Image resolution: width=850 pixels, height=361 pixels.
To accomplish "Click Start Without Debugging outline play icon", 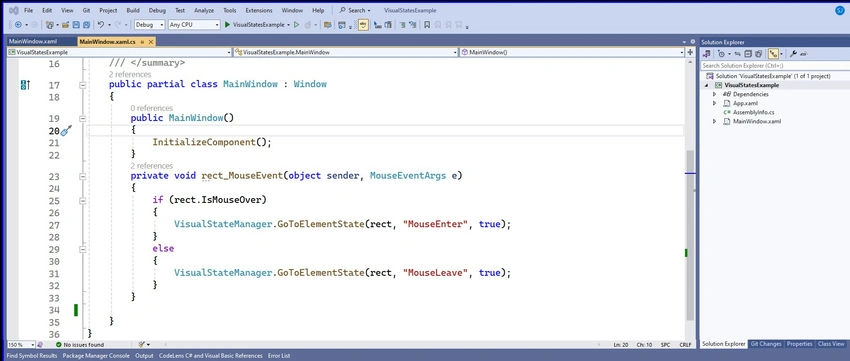I will 297,24.
